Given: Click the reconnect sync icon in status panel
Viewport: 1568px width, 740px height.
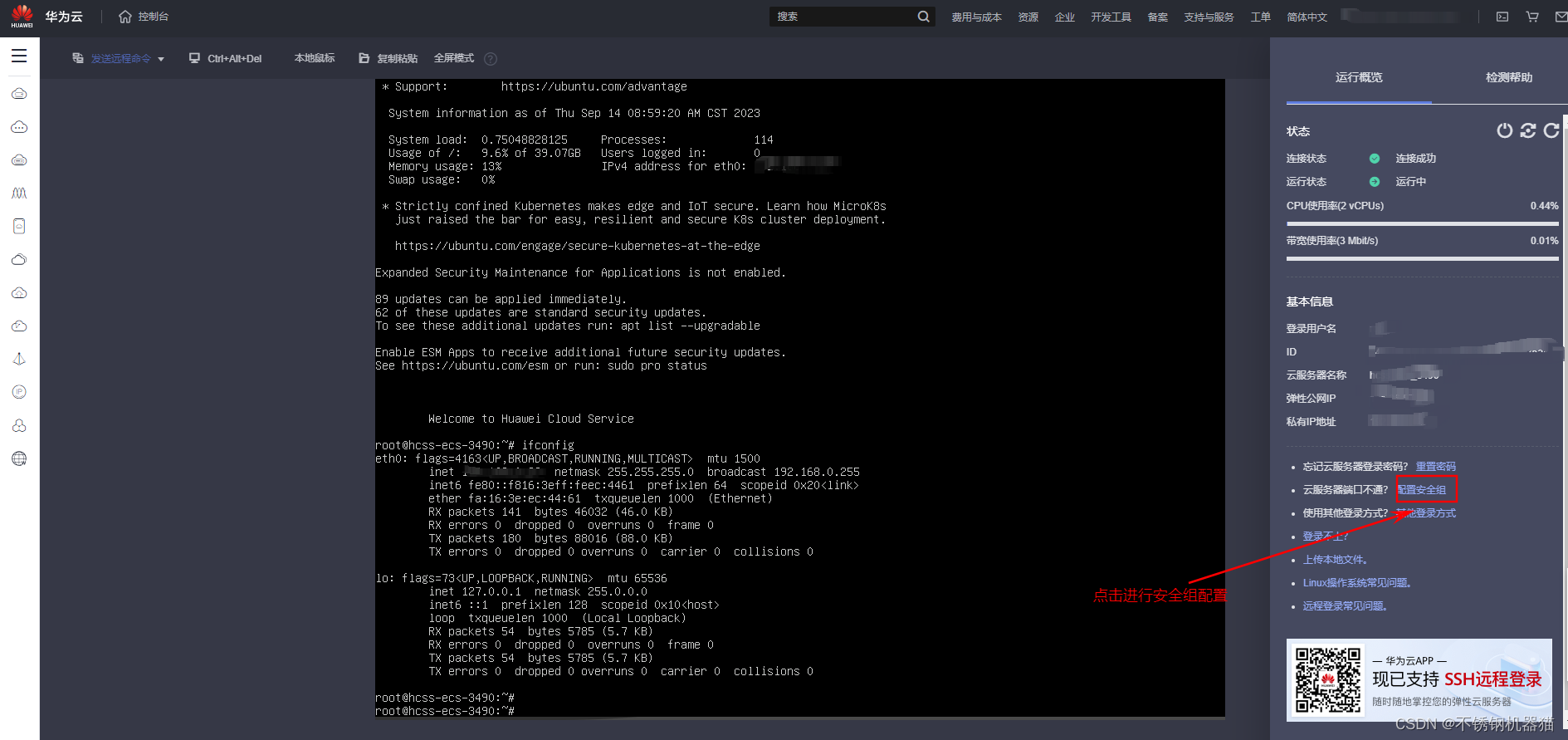Looking at the screenshot, I should point(1528,130).
